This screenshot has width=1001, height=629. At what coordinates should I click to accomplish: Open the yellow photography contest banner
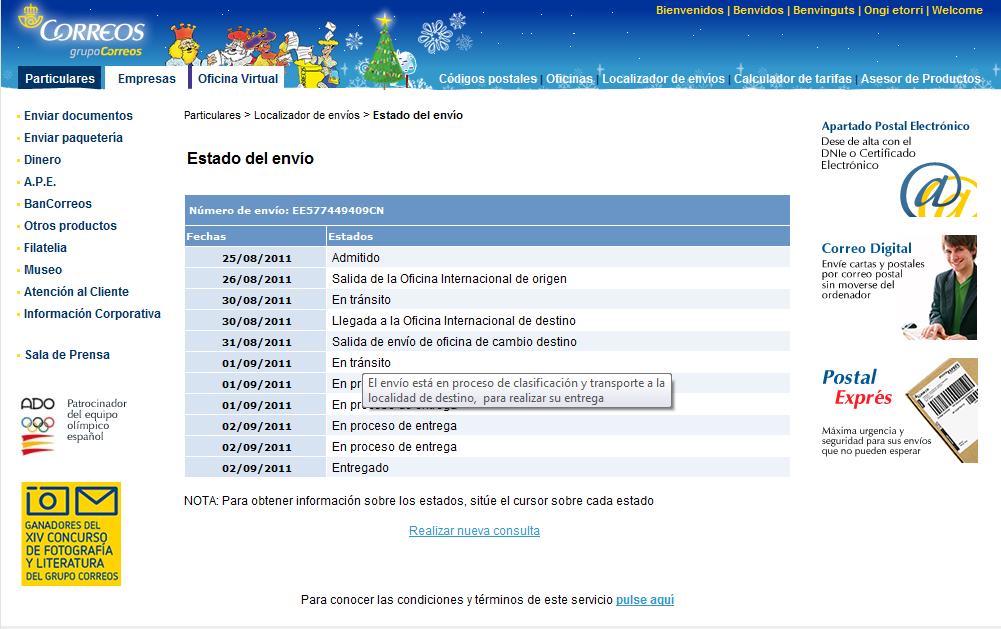click(71, 534)
